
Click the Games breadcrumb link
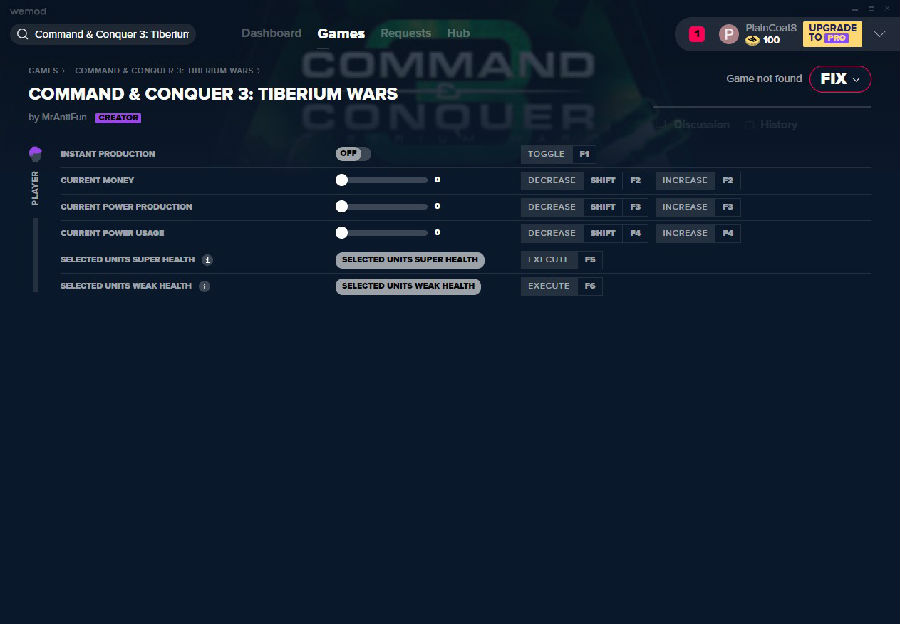tap(44, 71)
